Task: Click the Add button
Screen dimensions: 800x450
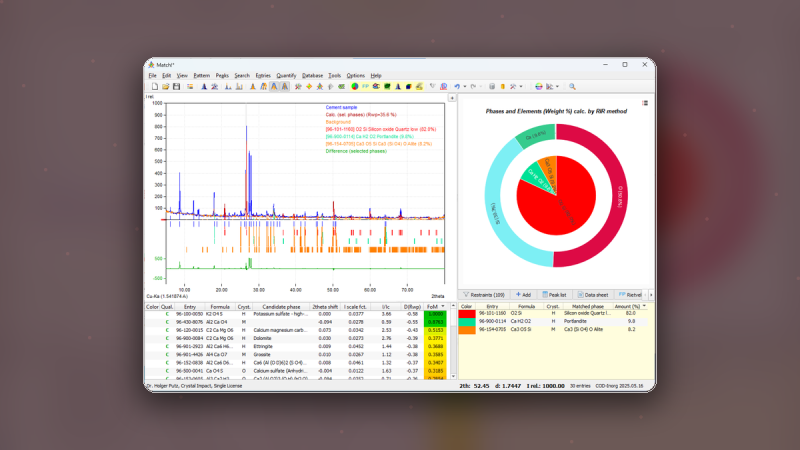Action: click(x=523, y=295)
